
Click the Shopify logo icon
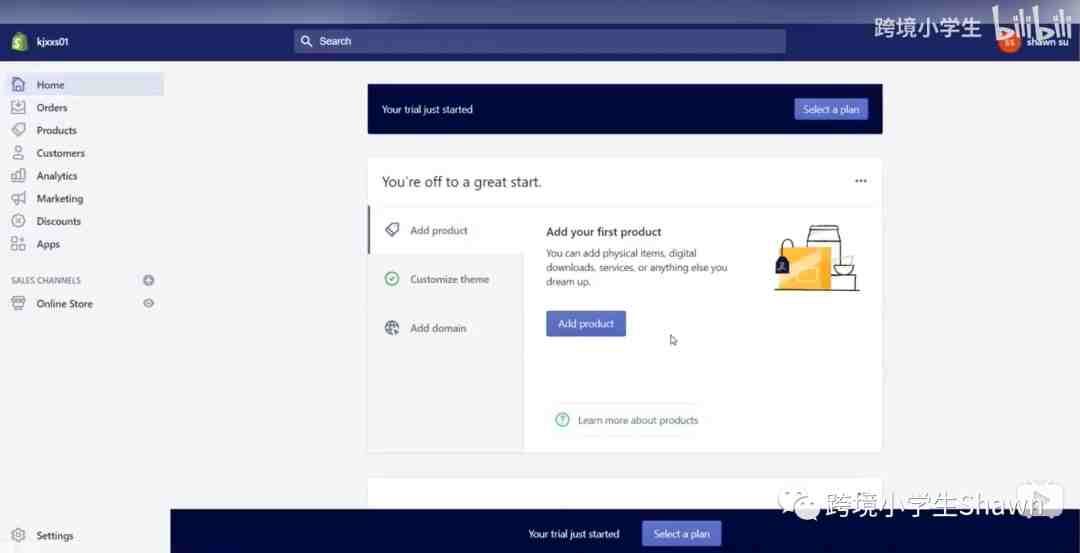pyautogui.click(x=19, y=42)
